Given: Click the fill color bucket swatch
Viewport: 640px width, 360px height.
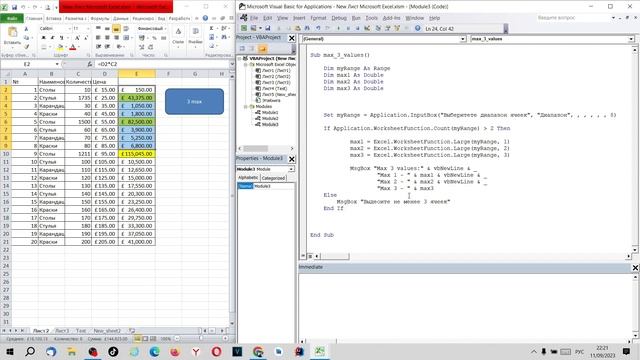Looking at the screenshot, I should click(60, 47).
